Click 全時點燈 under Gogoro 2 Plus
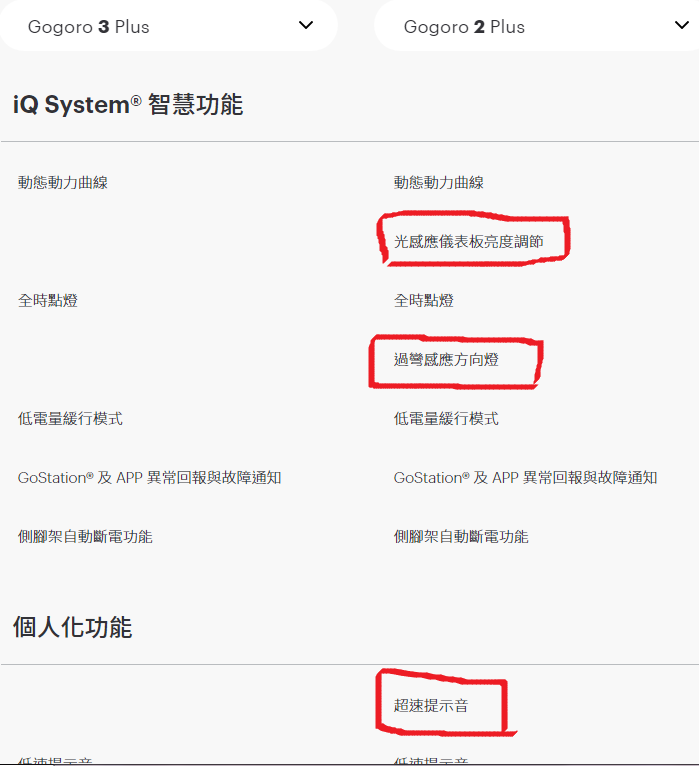The image size is (699, 776). tap(424, 300)
